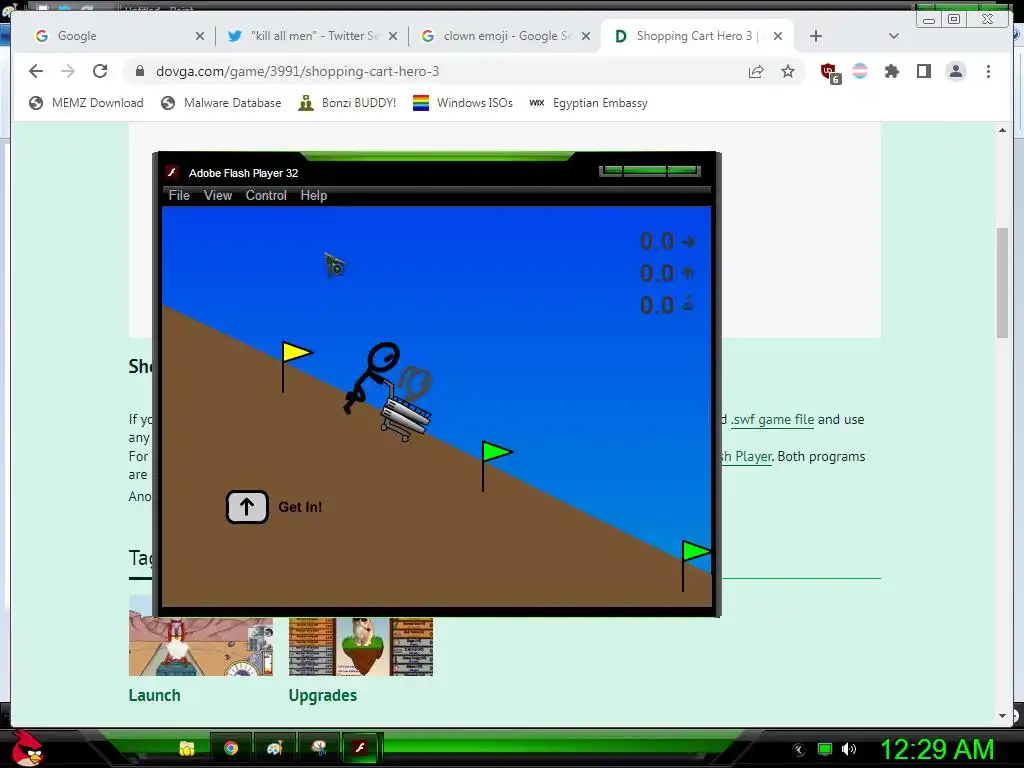Close the Google tab

[200, 36]
